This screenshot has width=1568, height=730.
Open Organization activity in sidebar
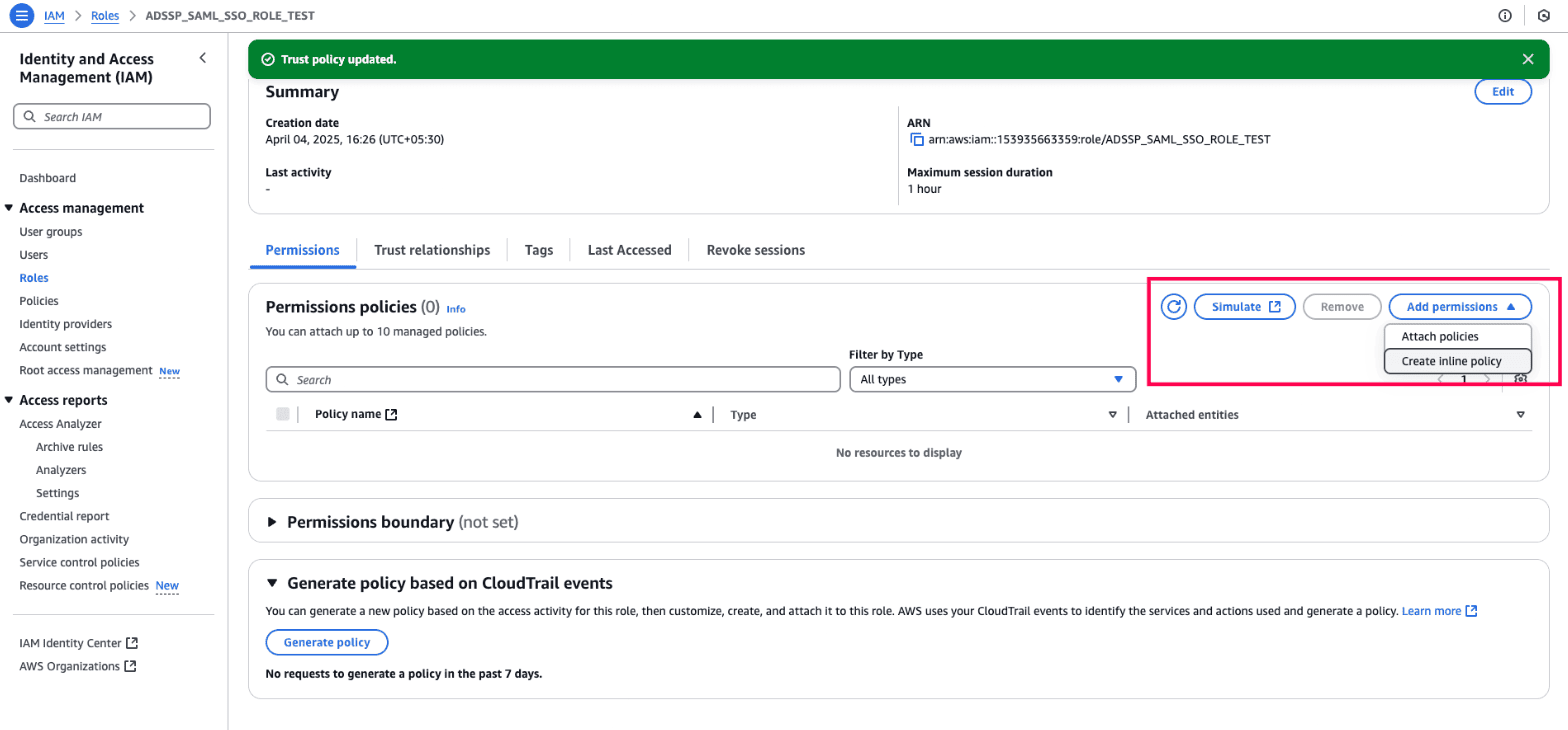click(74, 539)
